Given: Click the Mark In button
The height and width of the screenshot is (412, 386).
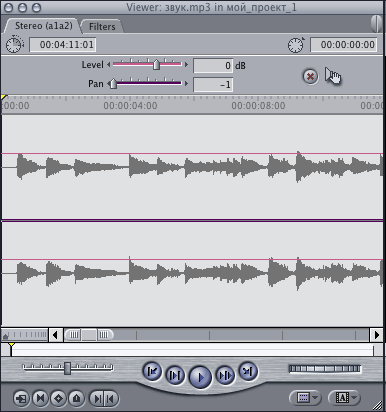Looking at the screenshot, I should pyautogui.click(x=97, y=398).
